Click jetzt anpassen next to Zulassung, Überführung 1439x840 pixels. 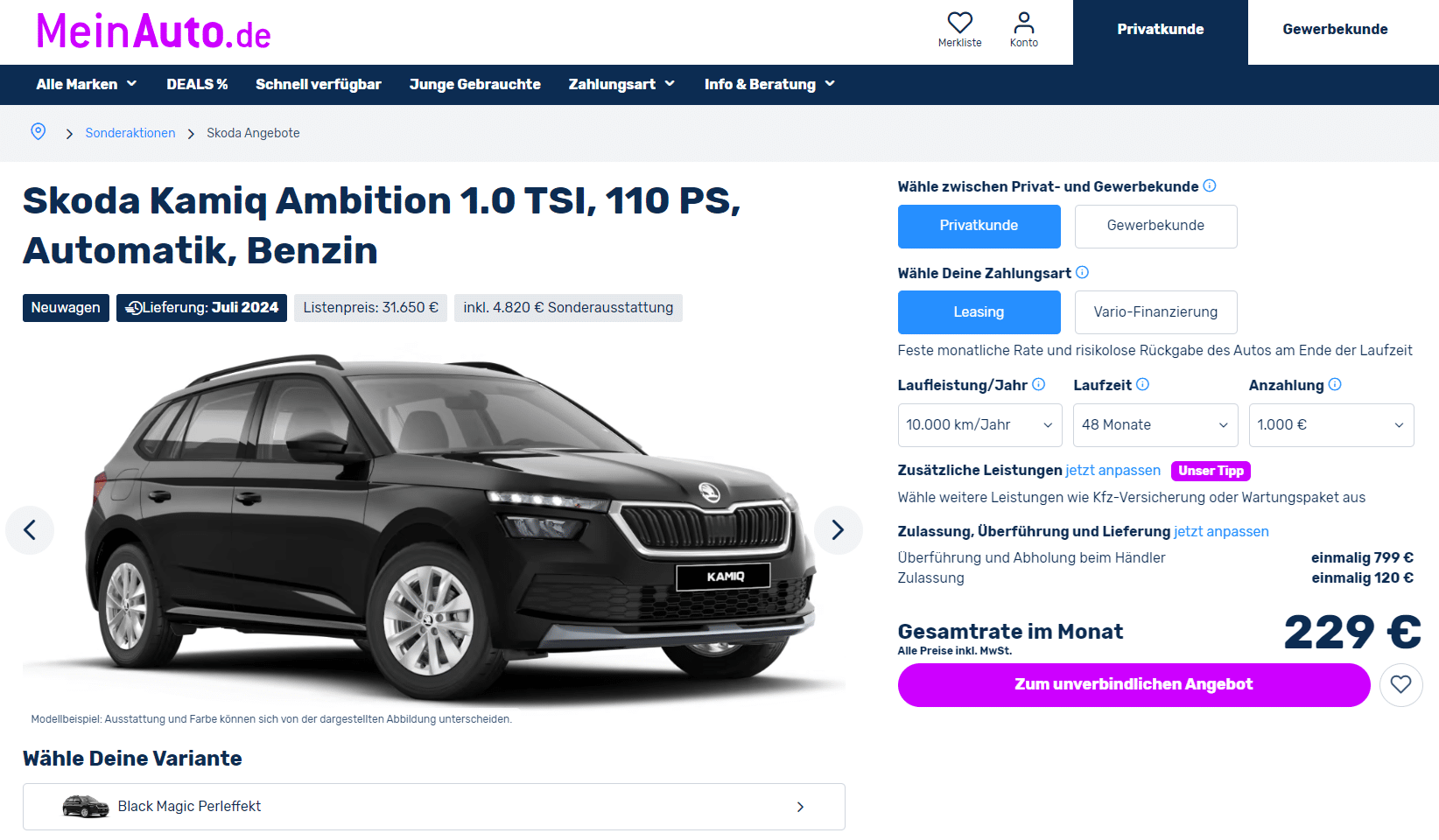click(x=1221, y=531)
